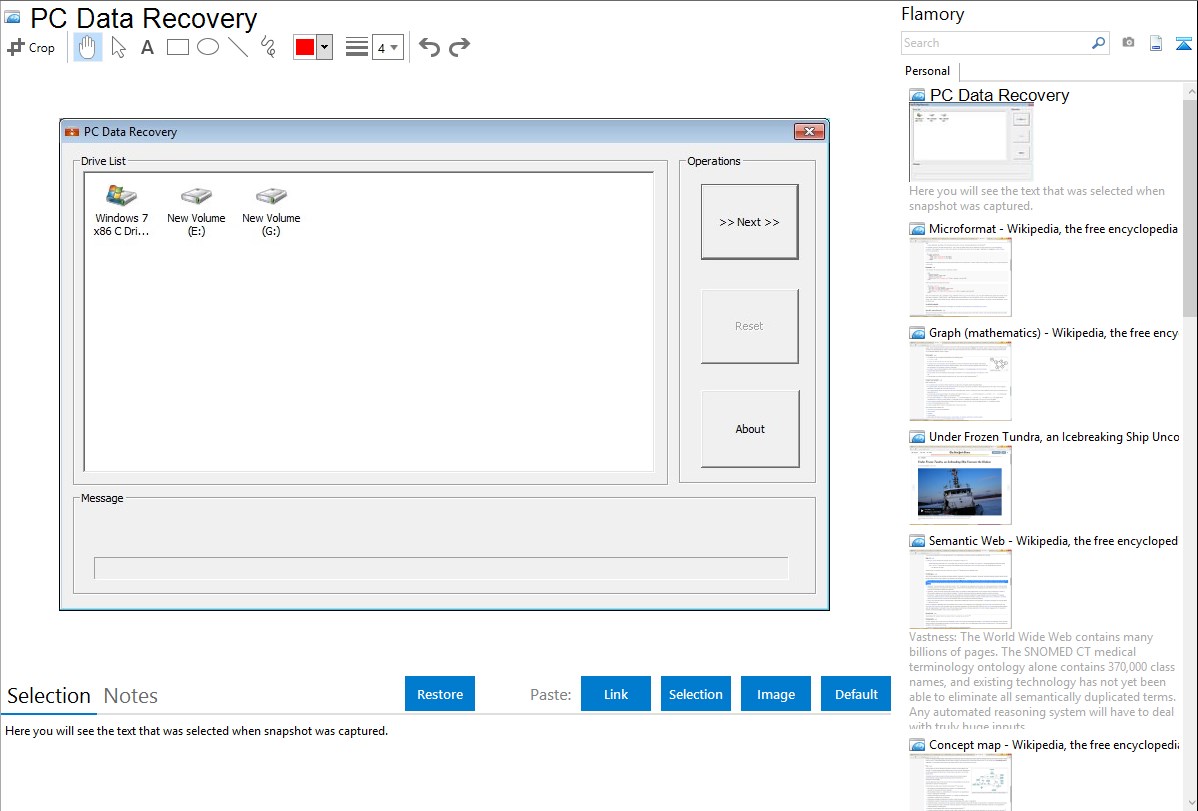The height and width of the screenshot is (811, 1198).
Task: Open the About button in Operations
Action: click(x=750, y=429)
